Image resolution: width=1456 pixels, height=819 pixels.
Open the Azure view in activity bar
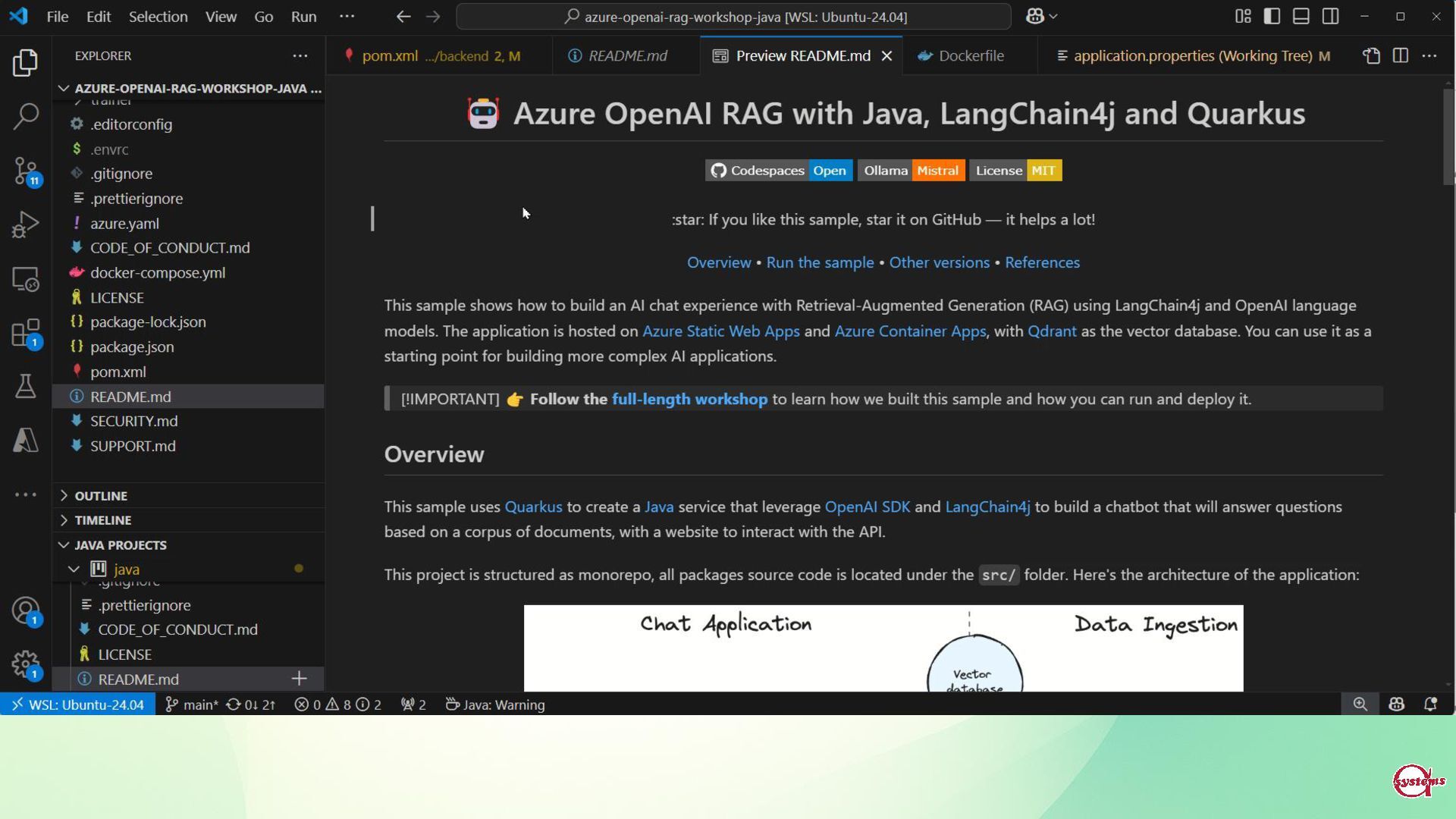coord(25,440)
